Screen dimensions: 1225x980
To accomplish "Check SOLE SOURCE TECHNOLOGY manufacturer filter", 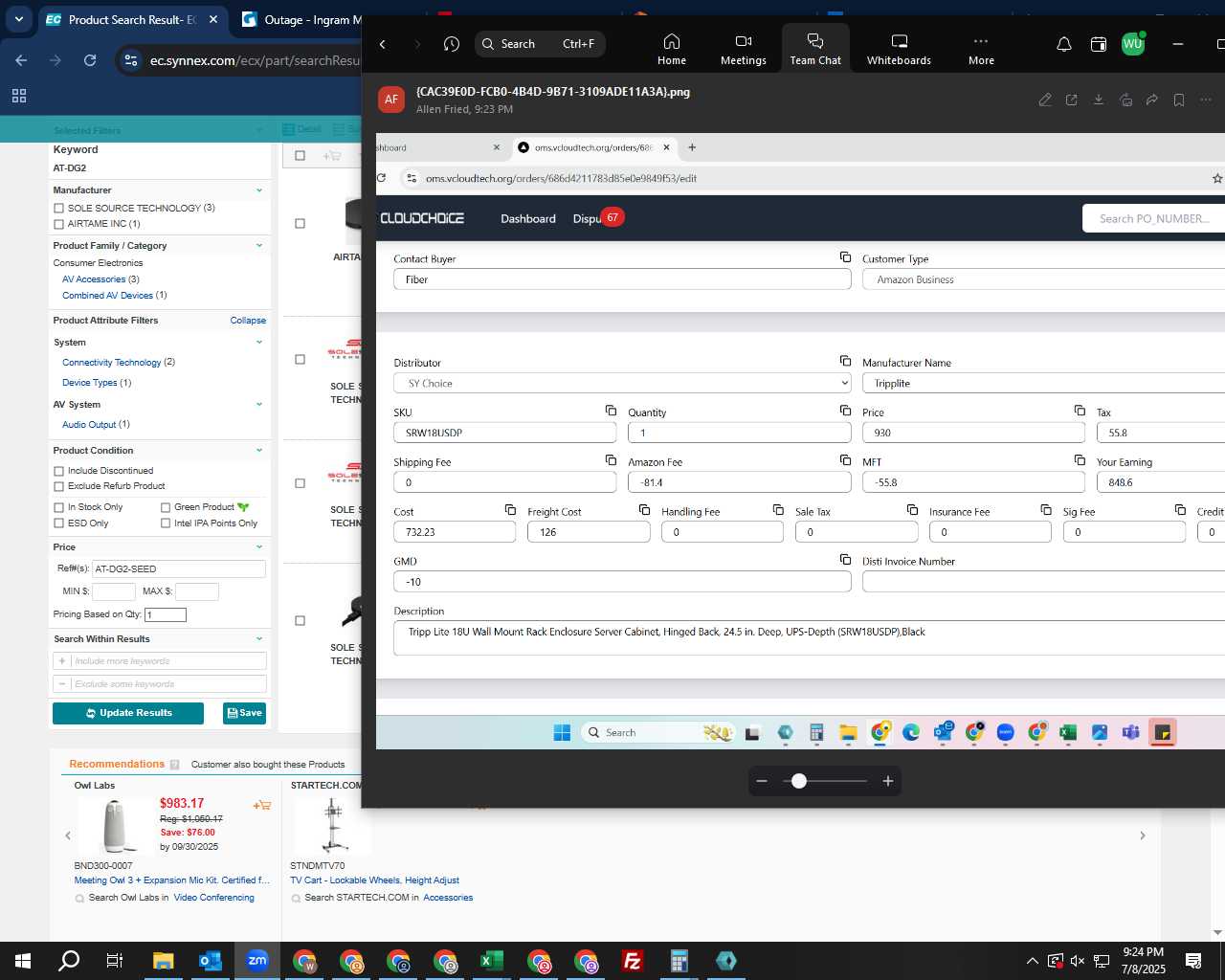I will click(58, 208).
